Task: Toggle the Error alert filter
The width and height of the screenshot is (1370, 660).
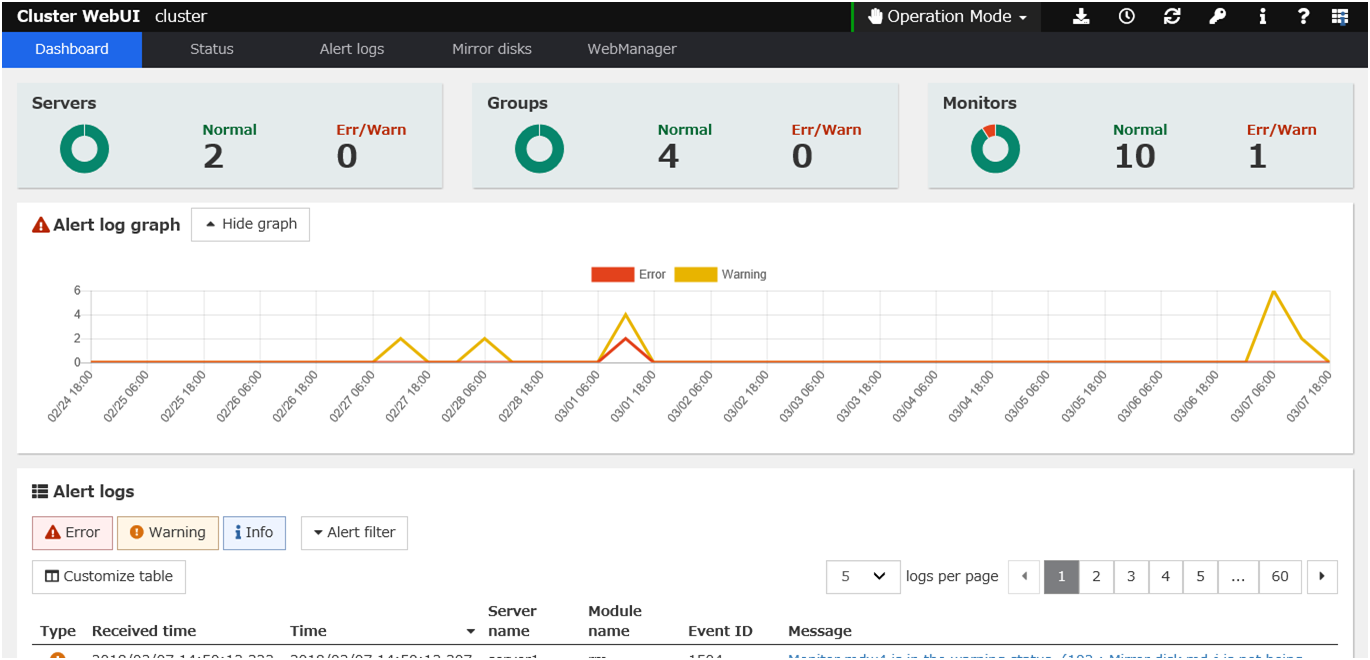Action: coord(72,533)
